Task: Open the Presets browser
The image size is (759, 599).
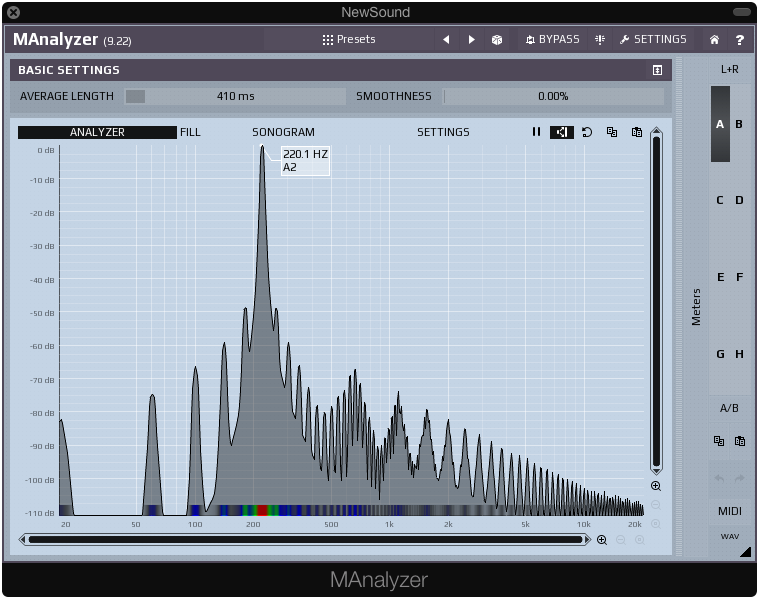Action: [x=349, y=39]
